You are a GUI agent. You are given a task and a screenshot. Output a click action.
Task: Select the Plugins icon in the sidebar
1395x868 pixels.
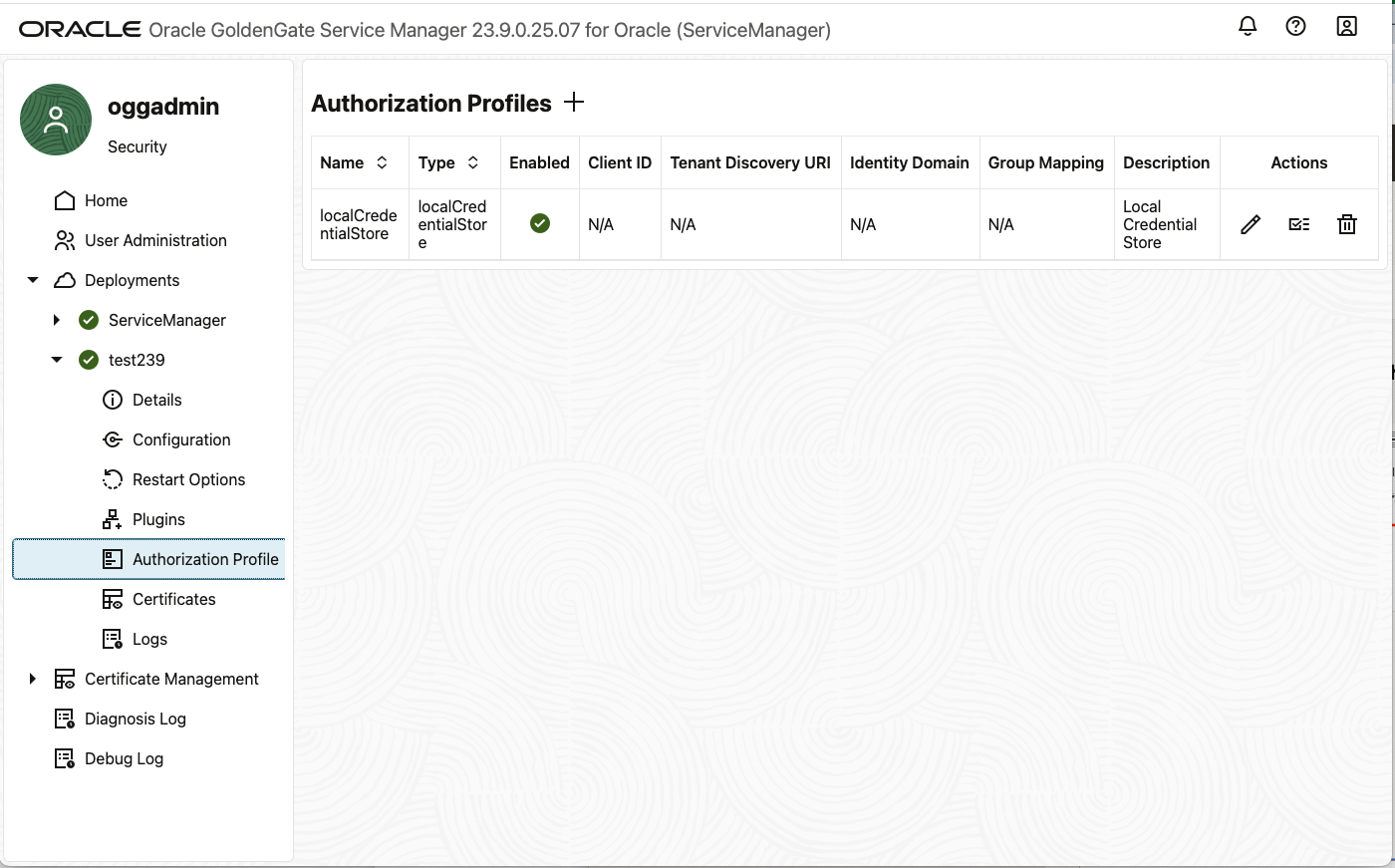coord(113,519)
